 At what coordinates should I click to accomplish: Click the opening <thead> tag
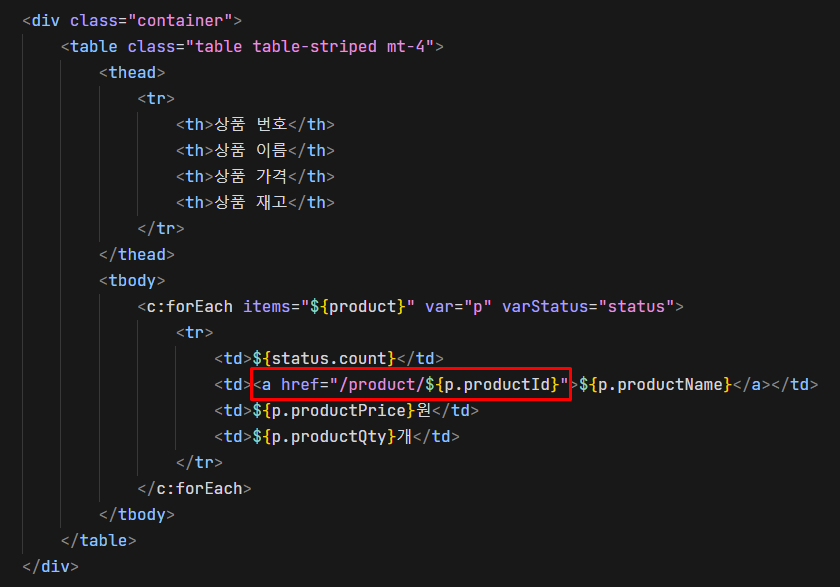[132, 73]
